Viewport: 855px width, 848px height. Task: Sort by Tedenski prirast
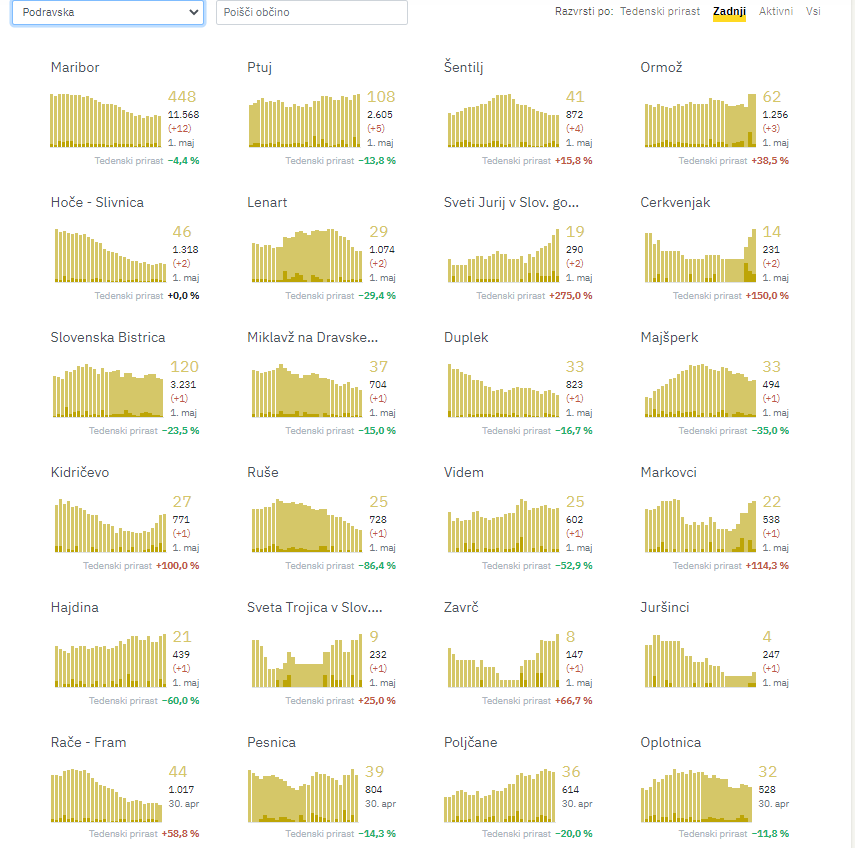click(660, 11)
